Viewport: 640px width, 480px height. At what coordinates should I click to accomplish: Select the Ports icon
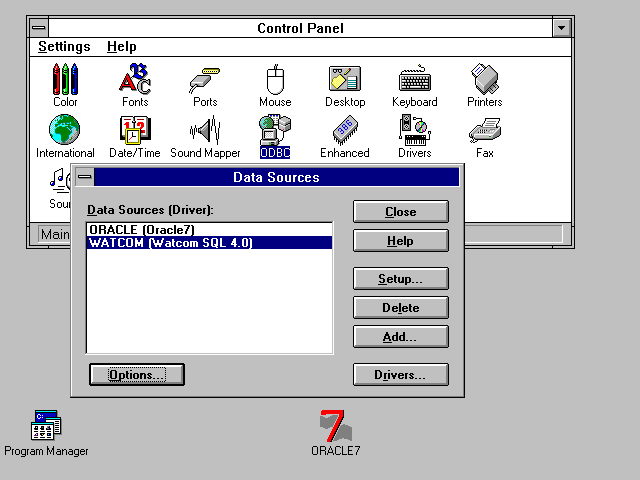[x=205, y=80]
